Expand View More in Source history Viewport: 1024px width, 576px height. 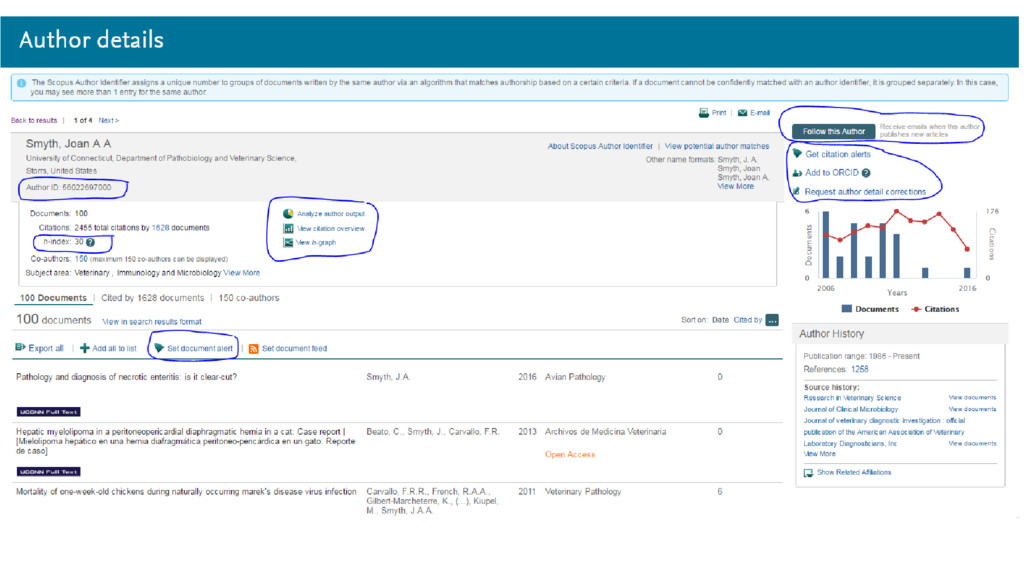pyautogui.click(x=820, y=454)
